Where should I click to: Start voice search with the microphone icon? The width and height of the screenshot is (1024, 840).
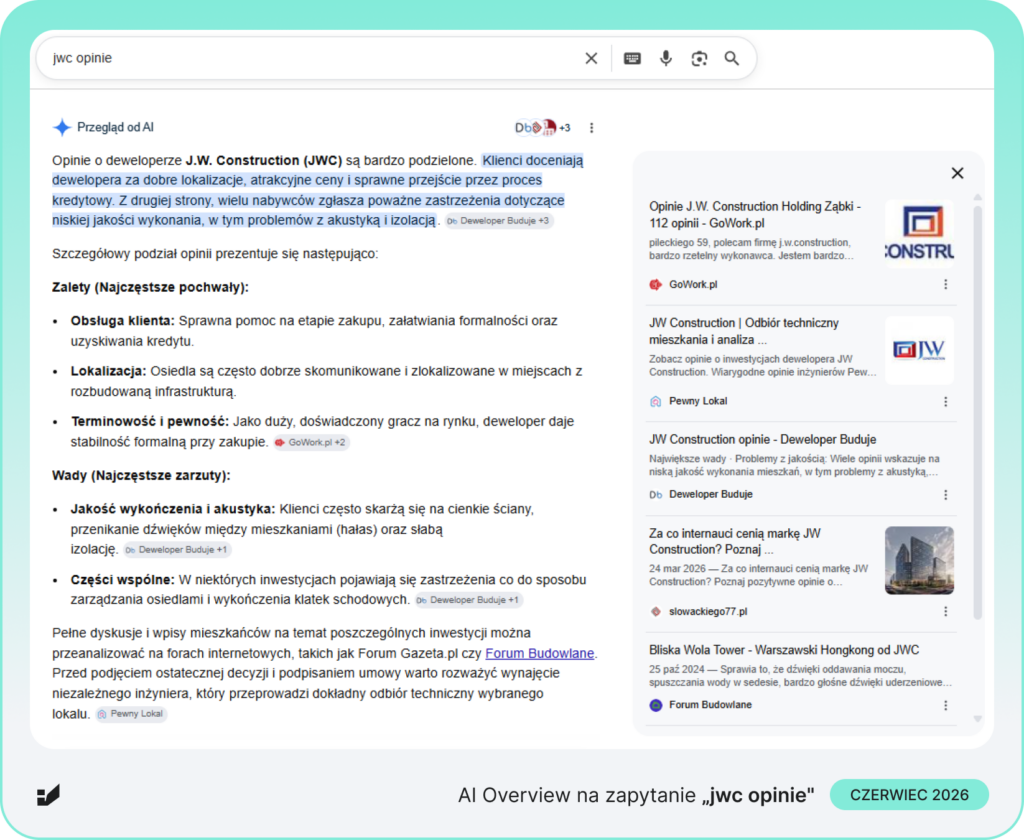(665, 59)
